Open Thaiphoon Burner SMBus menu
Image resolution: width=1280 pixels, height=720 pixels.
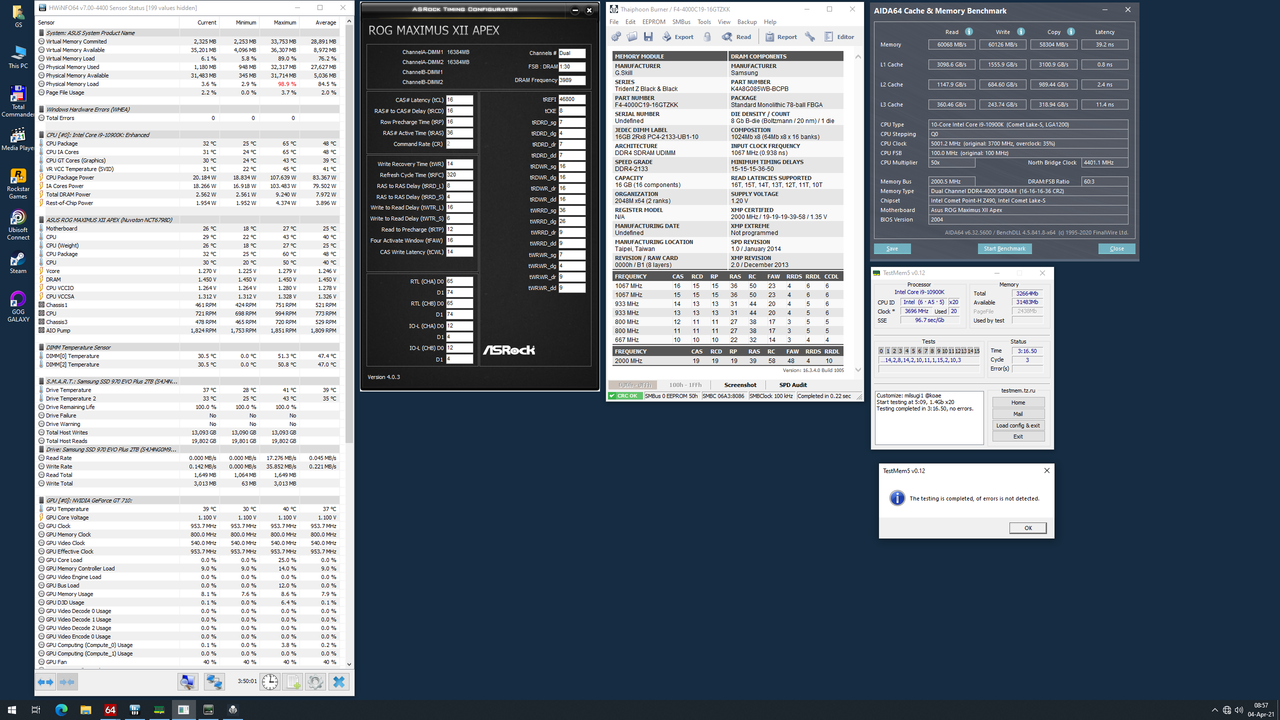pyautogui.click(x=681, y=21)
